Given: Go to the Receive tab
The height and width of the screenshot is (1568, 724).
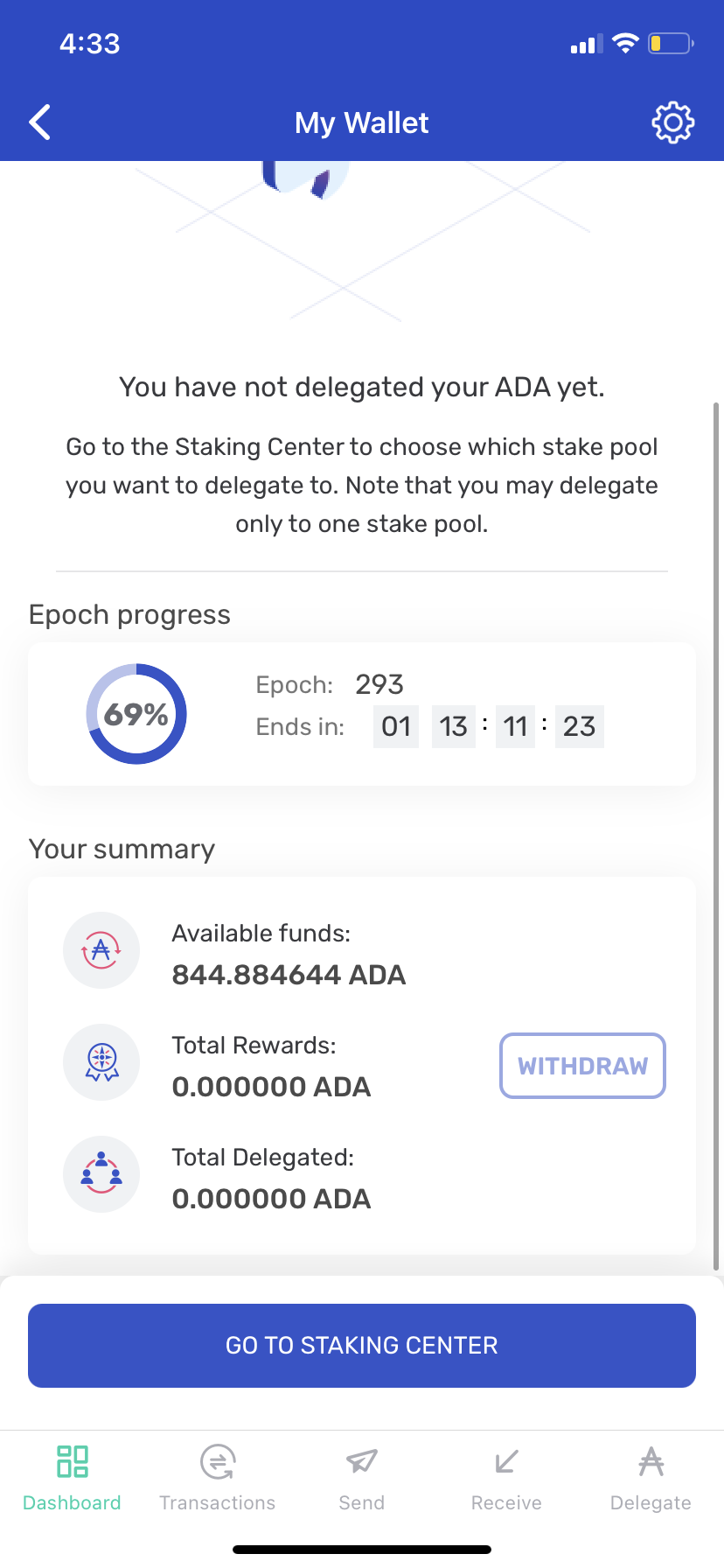Looking at the screenshot, I should coord(506,1478).
